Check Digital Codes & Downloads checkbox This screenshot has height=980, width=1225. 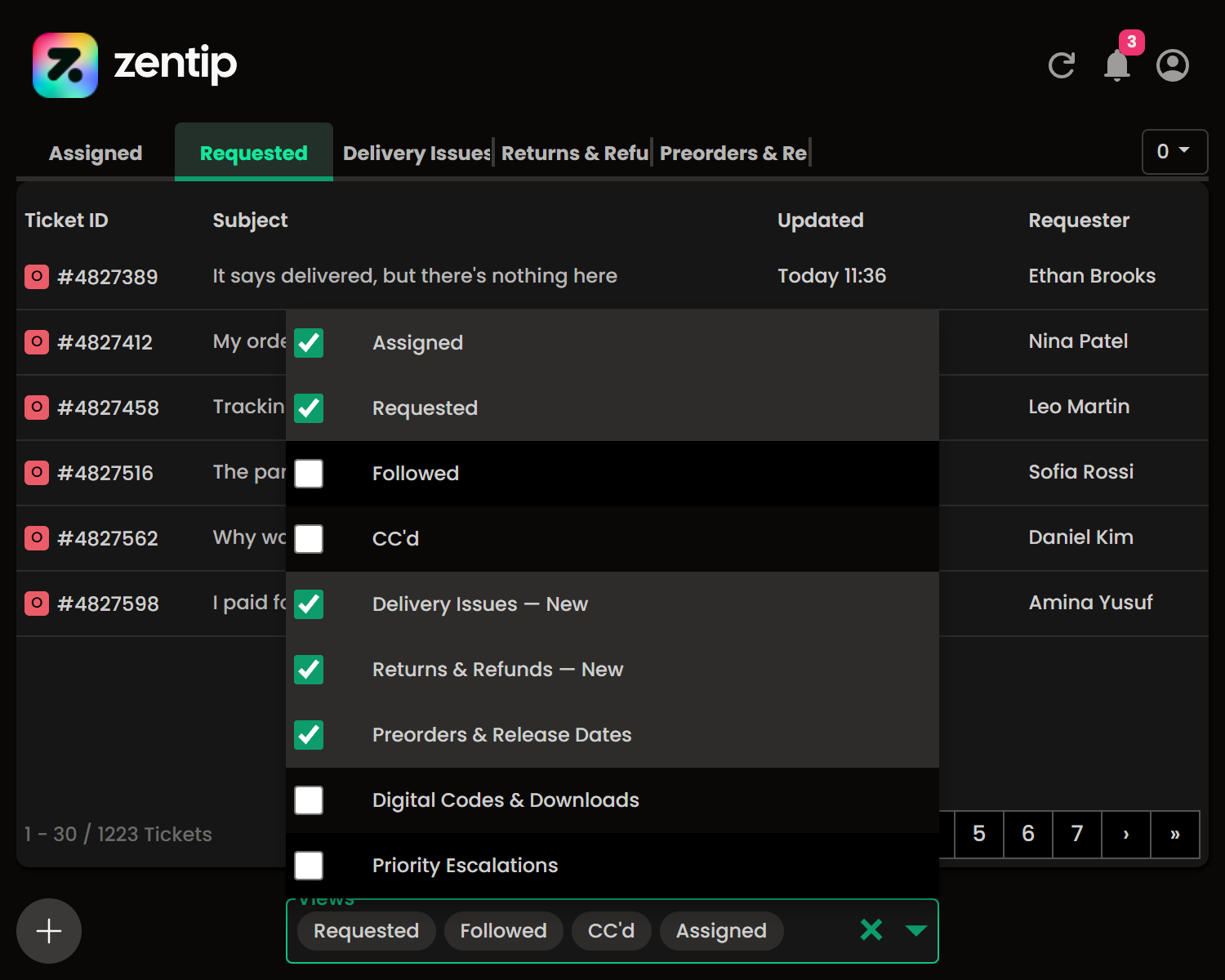point(309,800)
